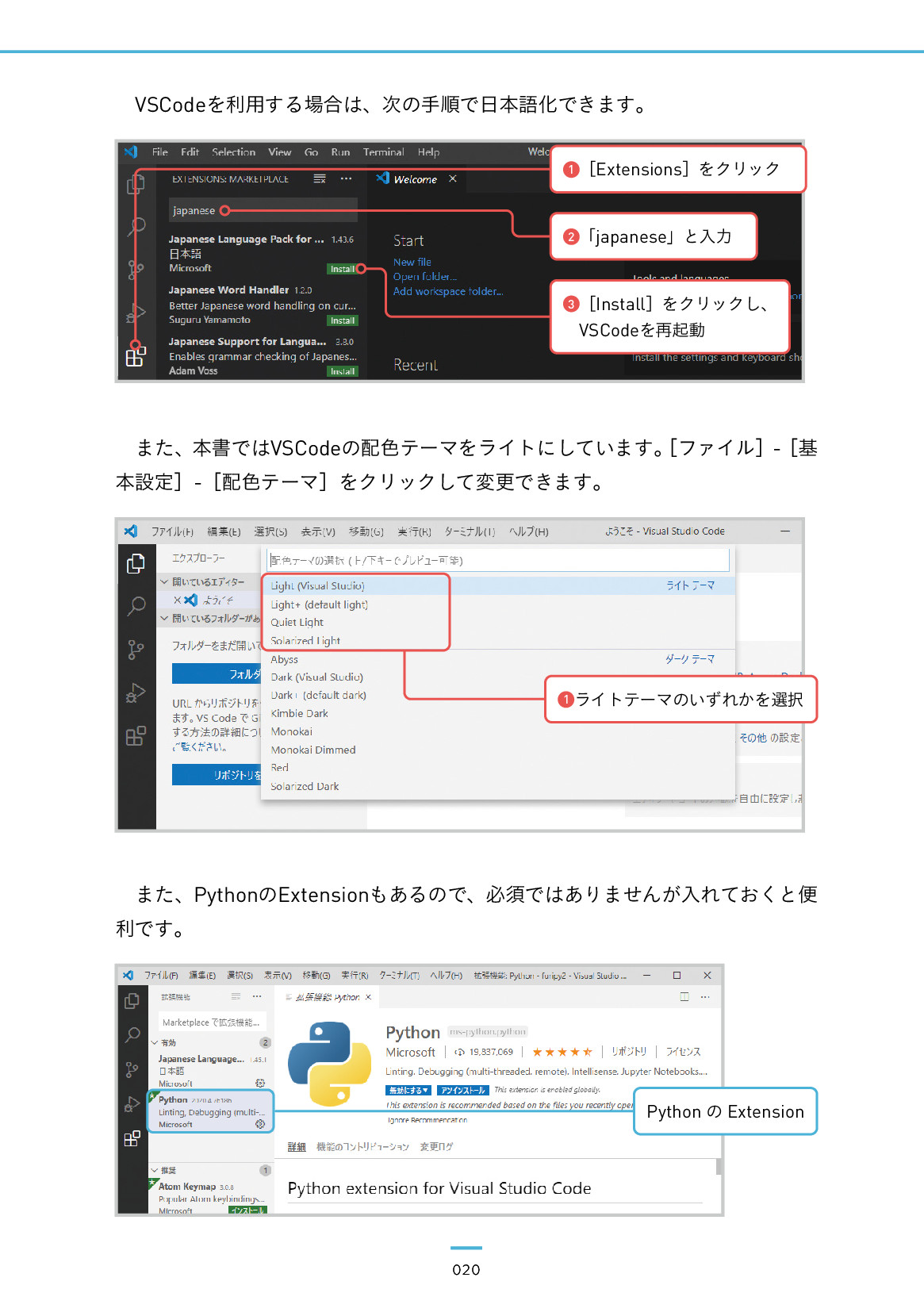Click the color theme picker input box
This screenshot has width=924, height=1312.
tap(498, 560)
